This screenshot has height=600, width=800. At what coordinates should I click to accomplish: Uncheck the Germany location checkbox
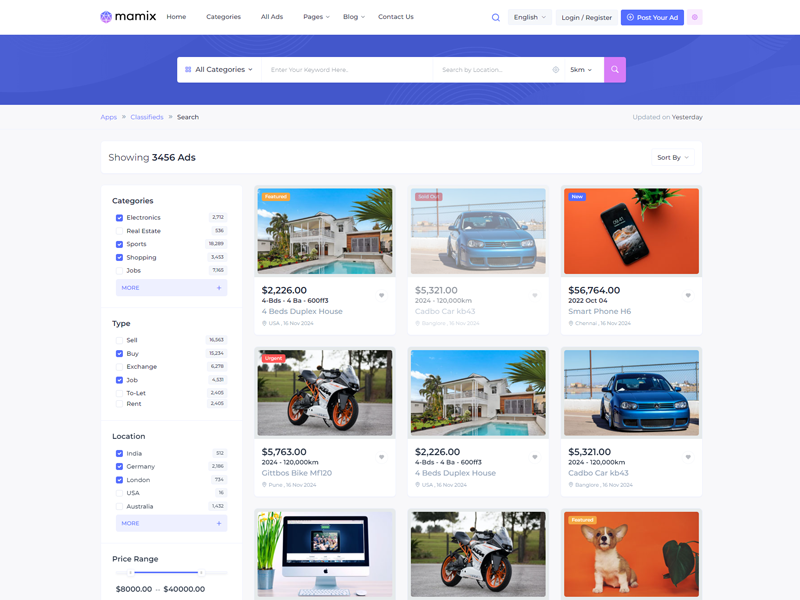pos(119,467)
